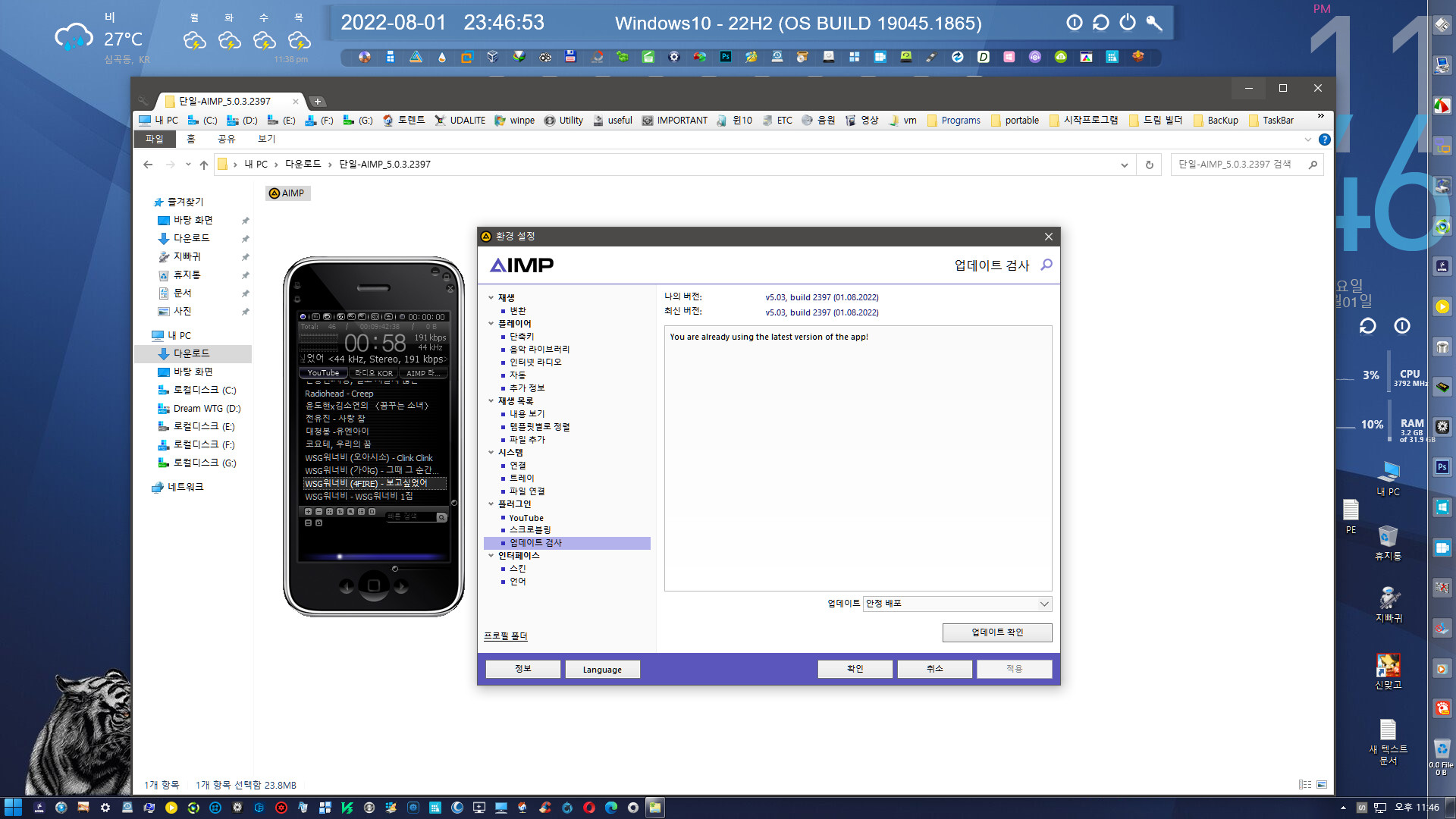This screenshot has height=819, width=1456.
Task: Click the playlist remove (−) icon in AIMP player
Action: (319, 512)
